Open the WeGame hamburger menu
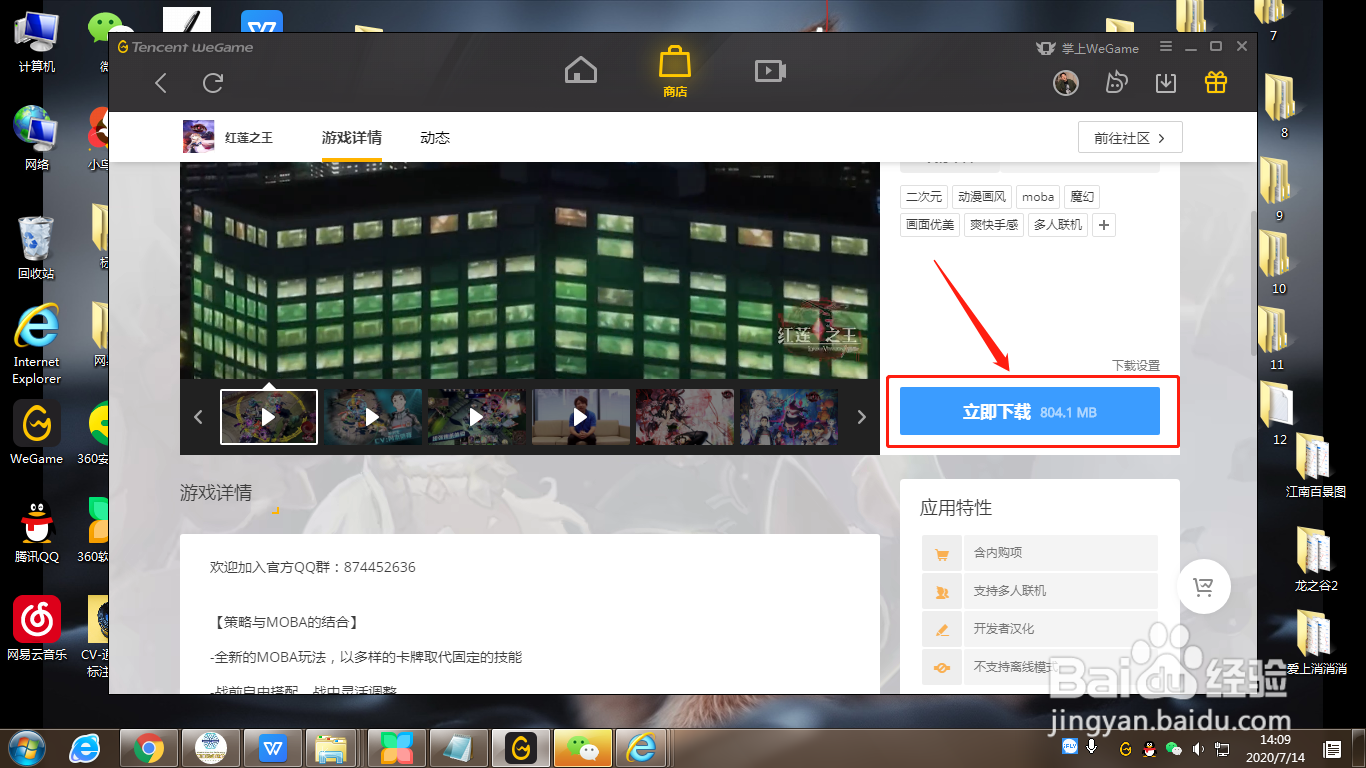This screenshot has width=1366, height=768. 1166,47
